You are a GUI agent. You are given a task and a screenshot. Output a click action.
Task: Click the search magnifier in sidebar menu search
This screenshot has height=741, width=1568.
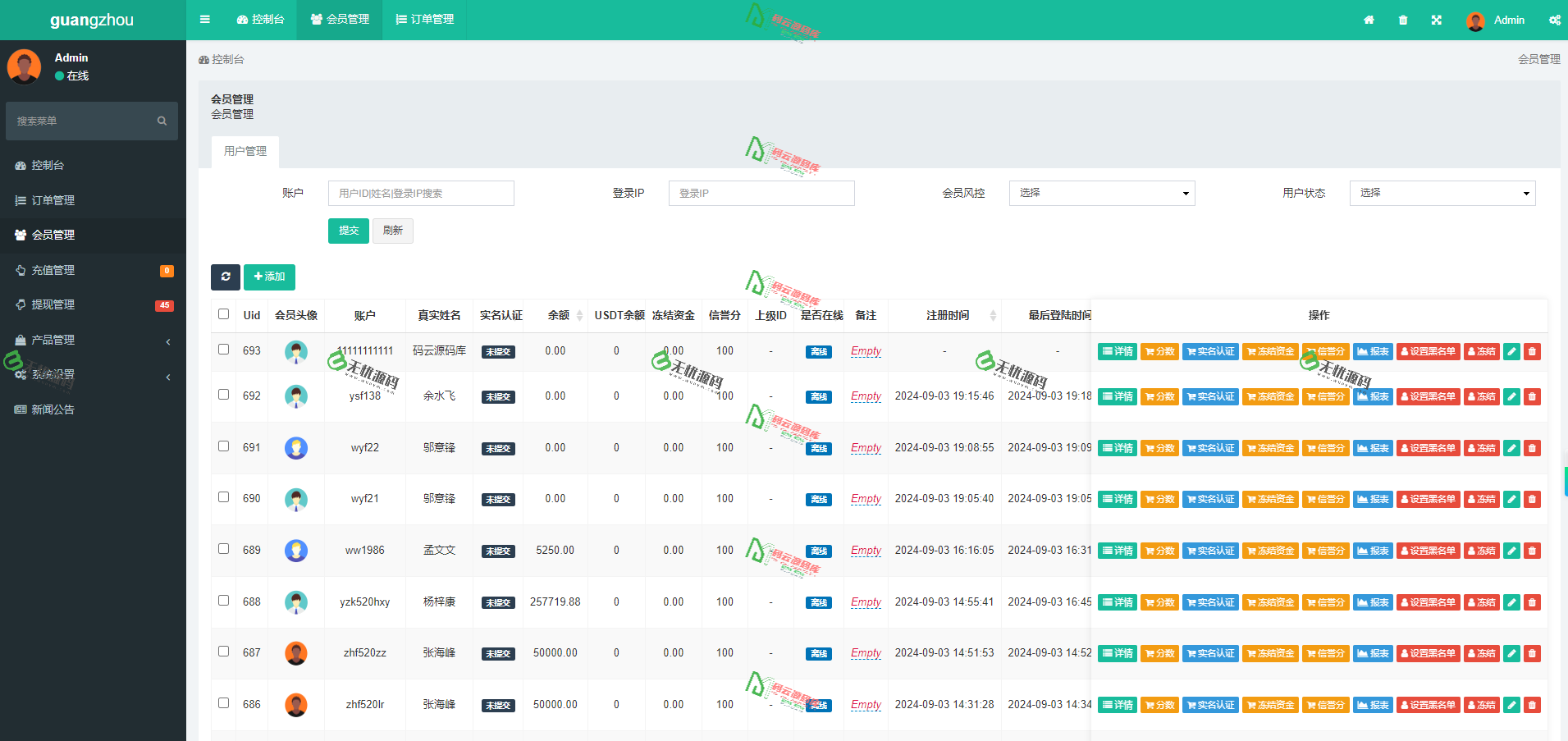162,121
